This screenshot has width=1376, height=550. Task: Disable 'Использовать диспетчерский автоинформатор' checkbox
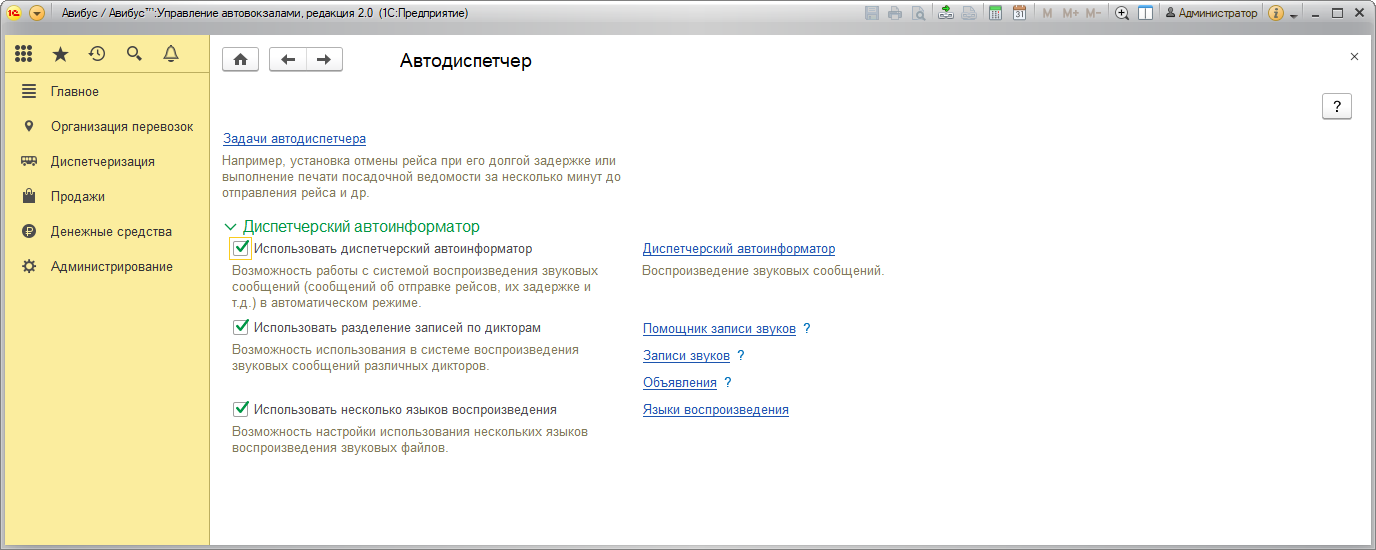point(241,249)
